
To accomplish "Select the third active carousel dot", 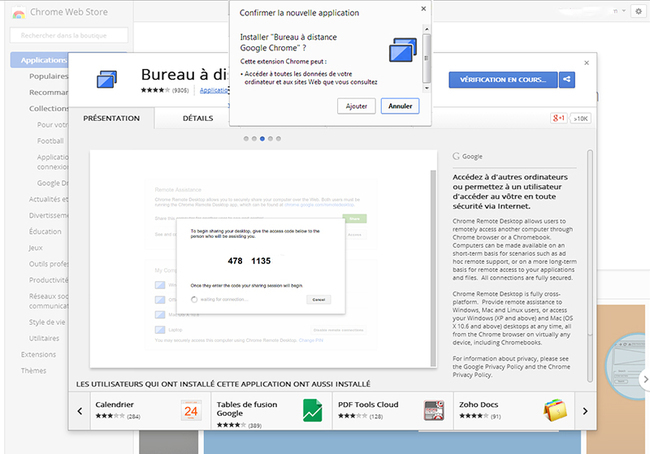I will point(262,139).
